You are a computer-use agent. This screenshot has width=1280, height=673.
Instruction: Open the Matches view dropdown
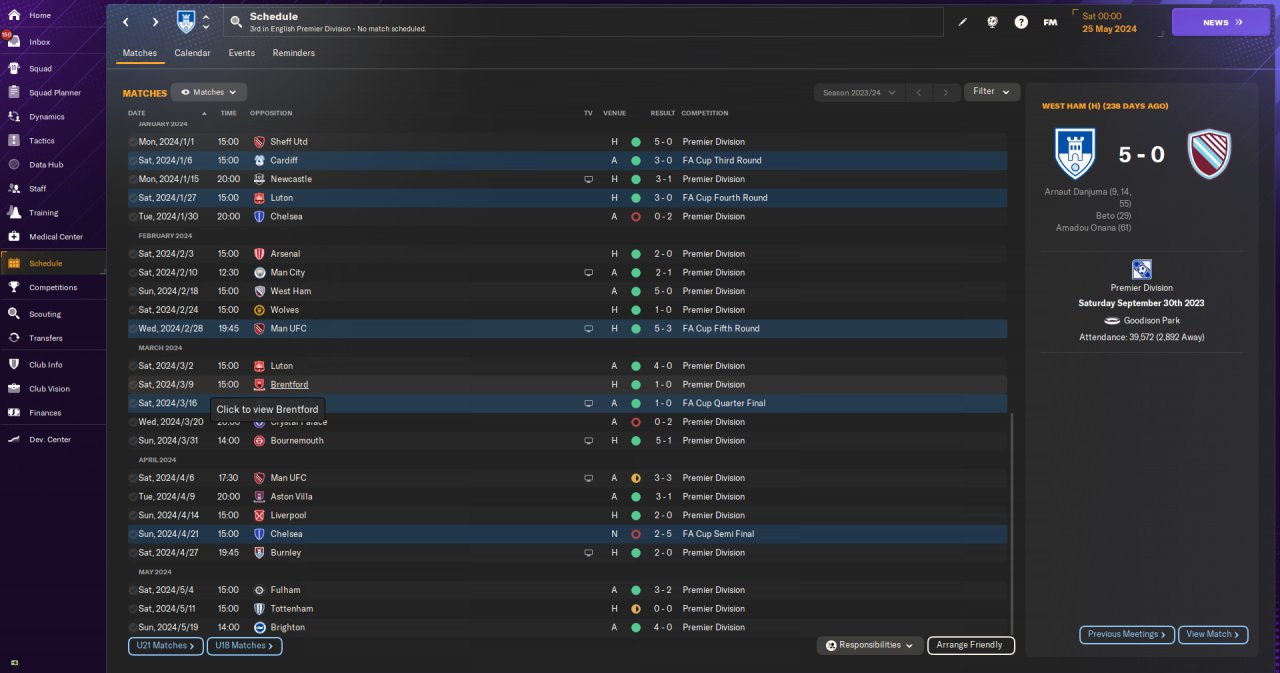point(209,92)
